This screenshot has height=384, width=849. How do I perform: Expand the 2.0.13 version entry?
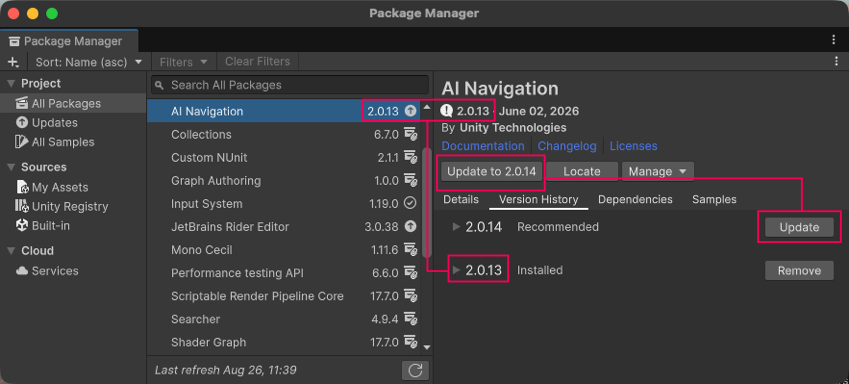[x=456, y=270]
